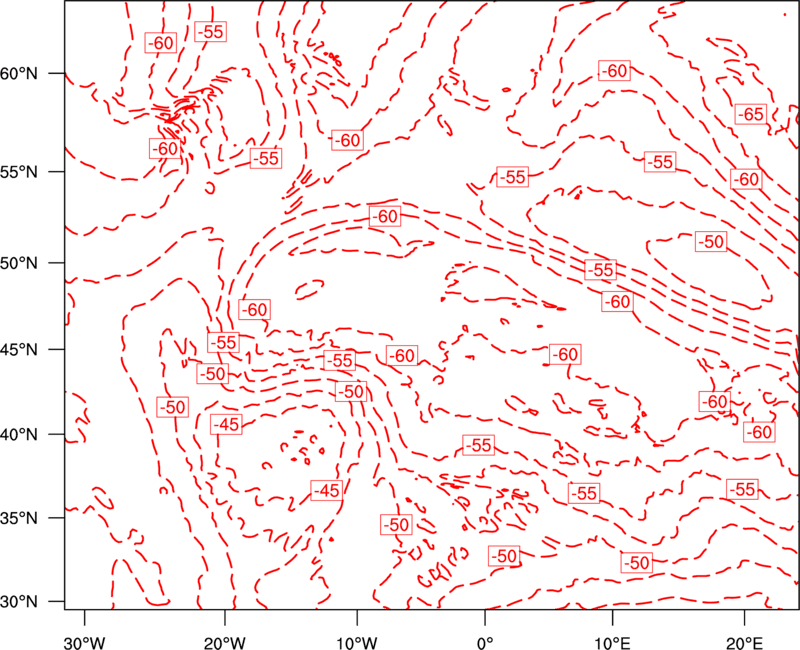The width and height of the screenshot is (800, 650).
Task: Click the 30°W longitude axis label
Action: [84, 642]
